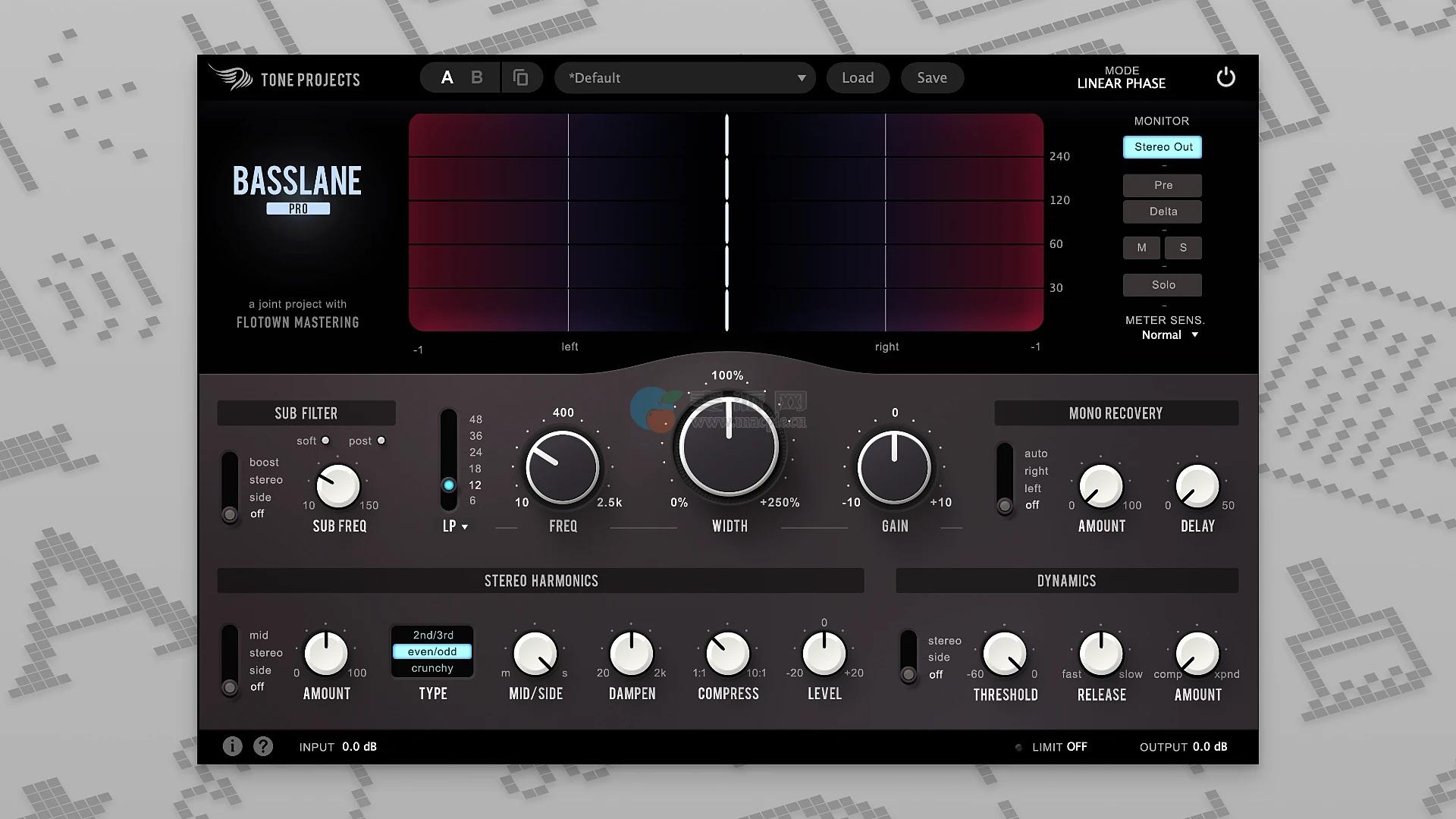1456x819 pixels.
Task: Select crunchy harmonics type
Action: (x=432, y=668)
